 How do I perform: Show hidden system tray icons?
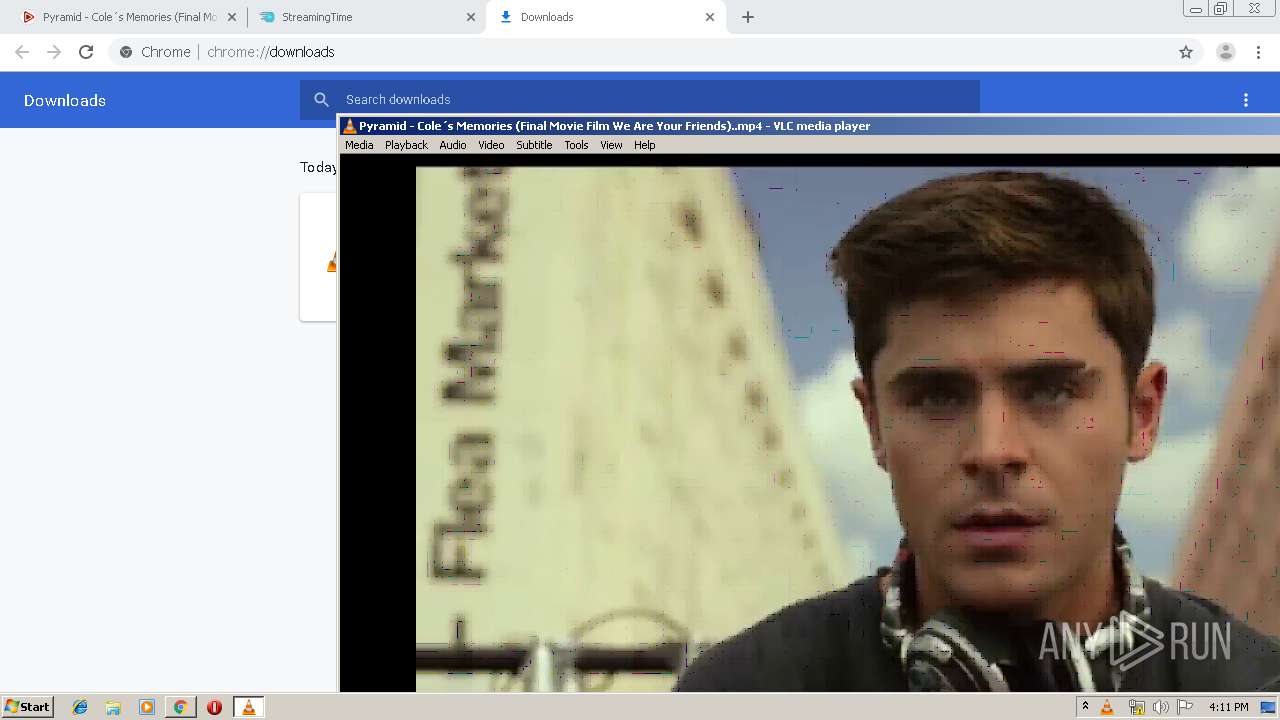[x=1085, y=707]
